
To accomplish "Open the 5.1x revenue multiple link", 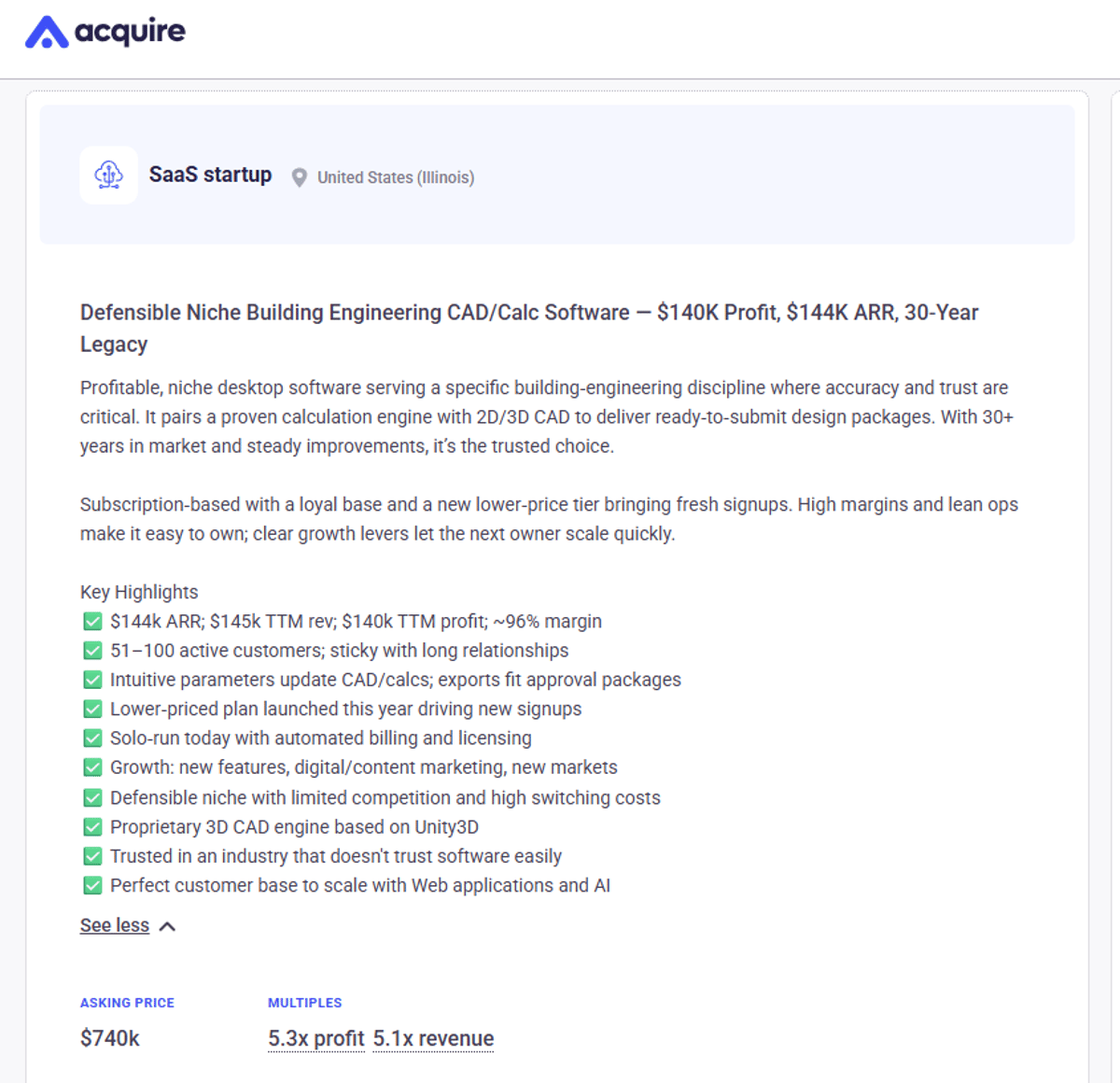I will point(433,1038).
